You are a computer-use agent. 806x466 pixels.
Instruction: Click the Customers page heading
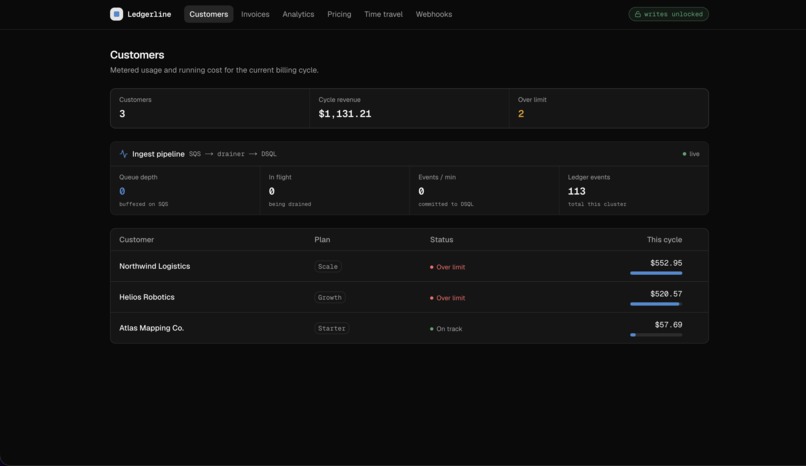(x=137, y=54)
